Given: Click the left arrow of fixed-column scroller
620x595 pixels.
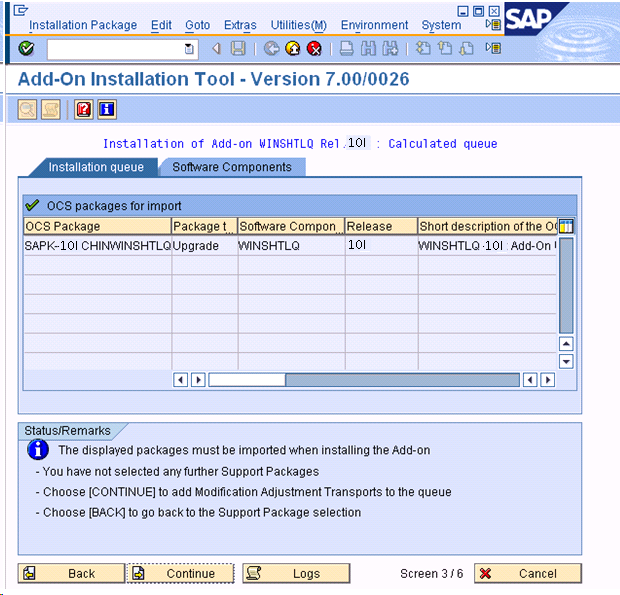Looking at the screenshot, I should click(180, 380).
